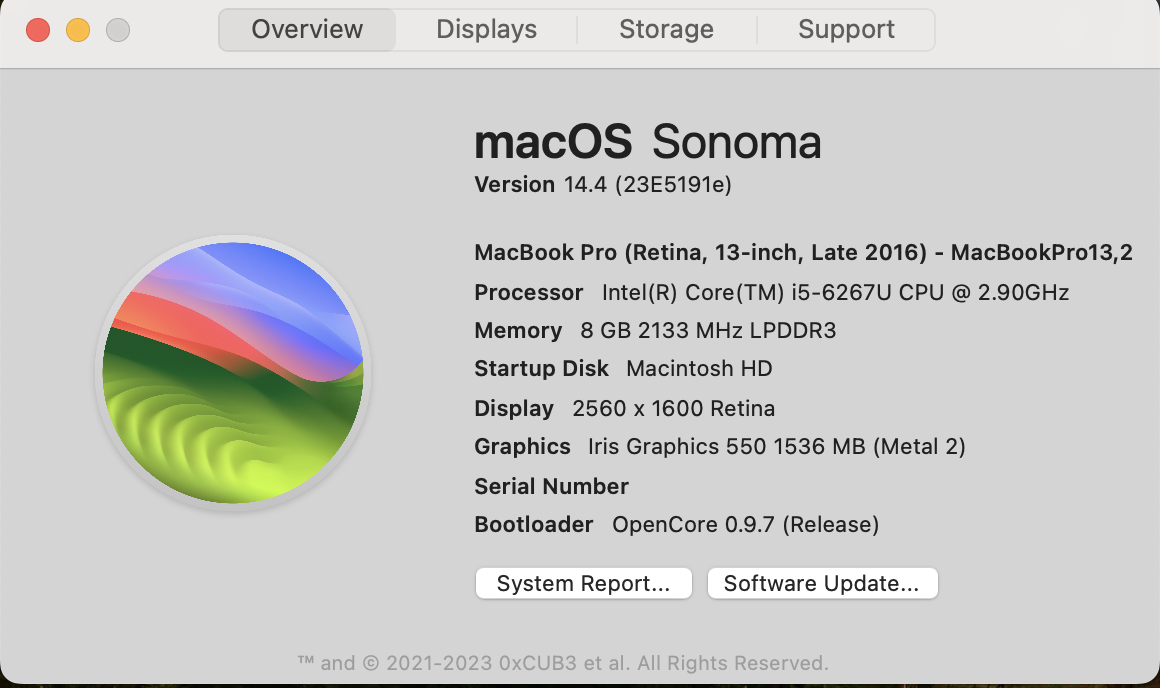Open the Displays tab
Screen dimensions: 1160x688
pos(486,30)
